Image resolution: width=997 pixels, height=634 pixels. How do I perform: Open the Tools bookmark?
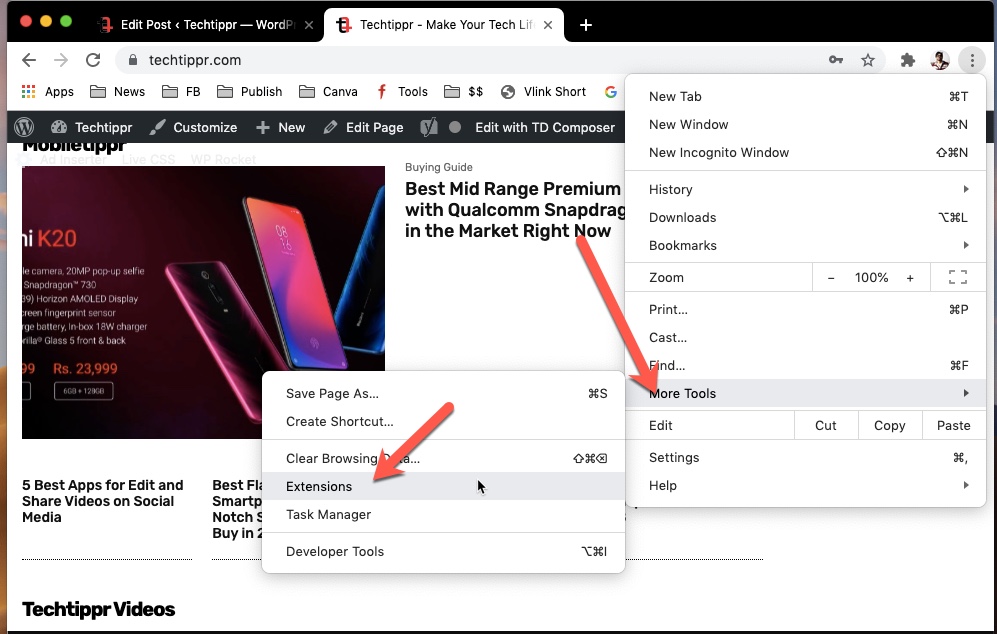click(x=402, y=92)
